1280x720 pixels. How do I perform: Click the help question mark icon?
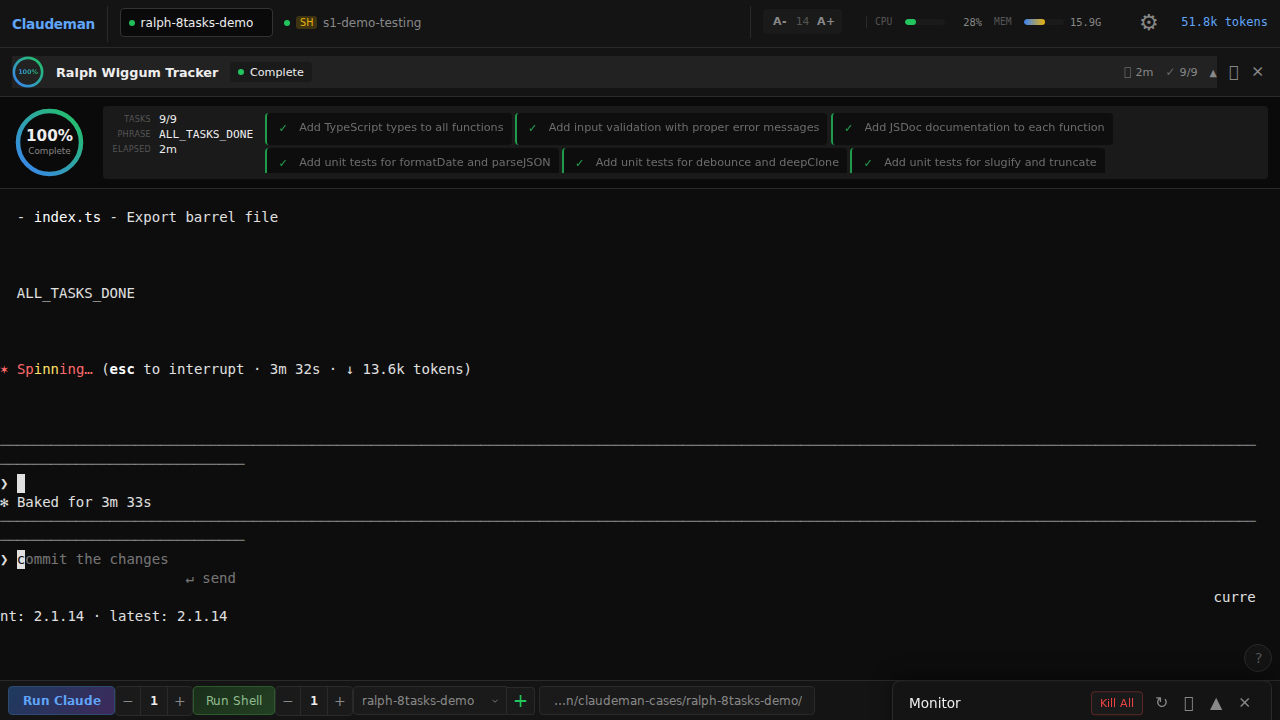[x=1258, y=658]
